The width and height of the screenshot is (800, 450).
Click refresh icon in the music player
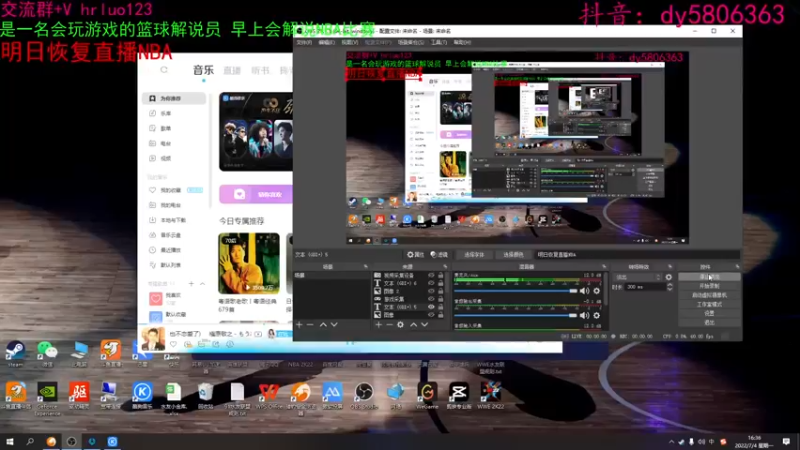tap(164, 70)
